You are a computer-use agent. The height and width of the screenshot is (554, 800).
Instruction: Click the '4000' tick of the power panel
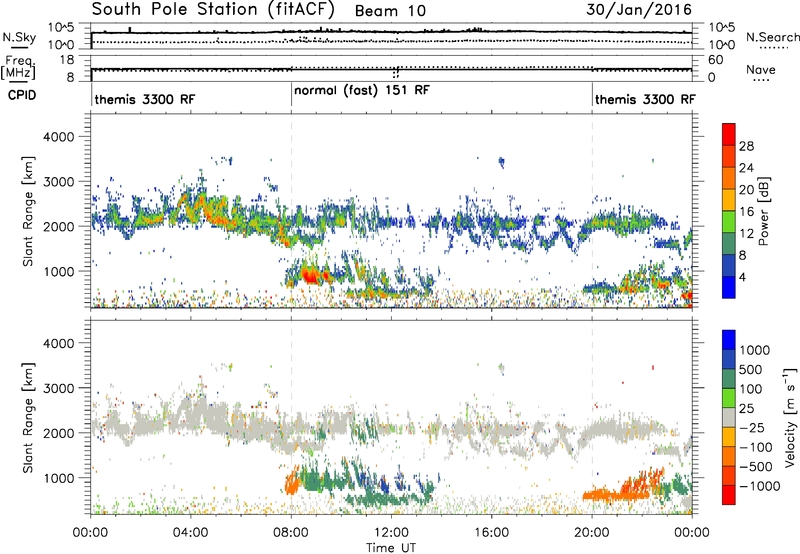coord(58,137)
